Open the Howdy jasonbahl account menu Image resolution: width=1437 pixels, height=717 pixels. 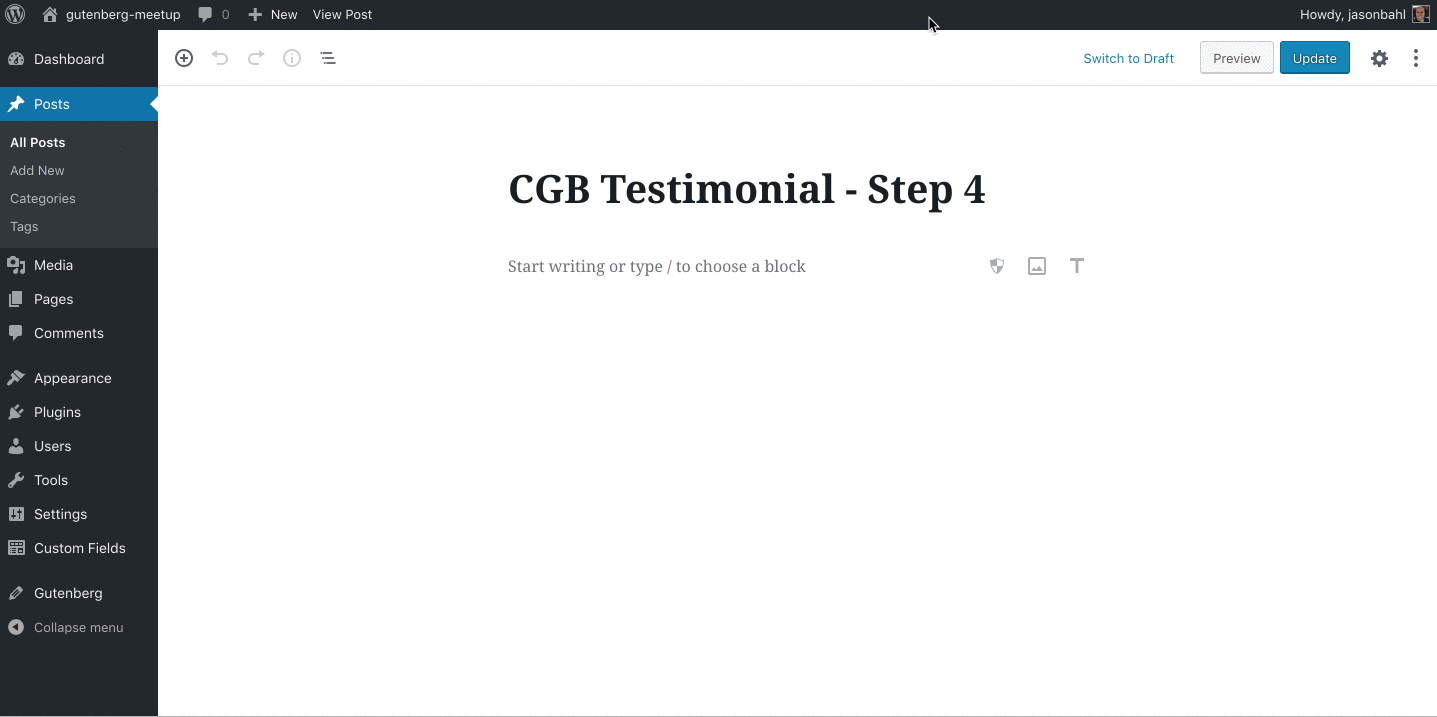(1365, 14)
